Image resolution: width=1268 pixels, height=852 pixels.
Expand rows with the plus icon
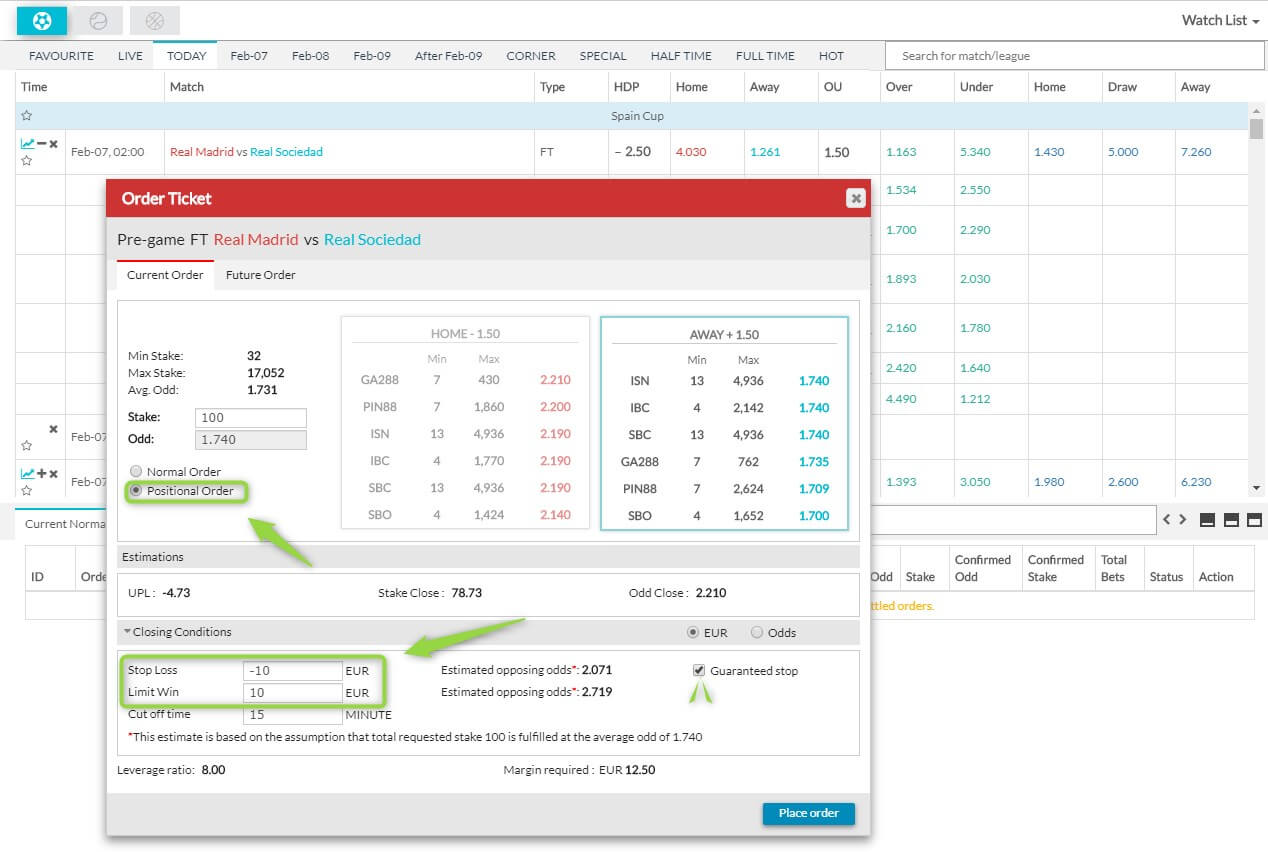(41, 474)
